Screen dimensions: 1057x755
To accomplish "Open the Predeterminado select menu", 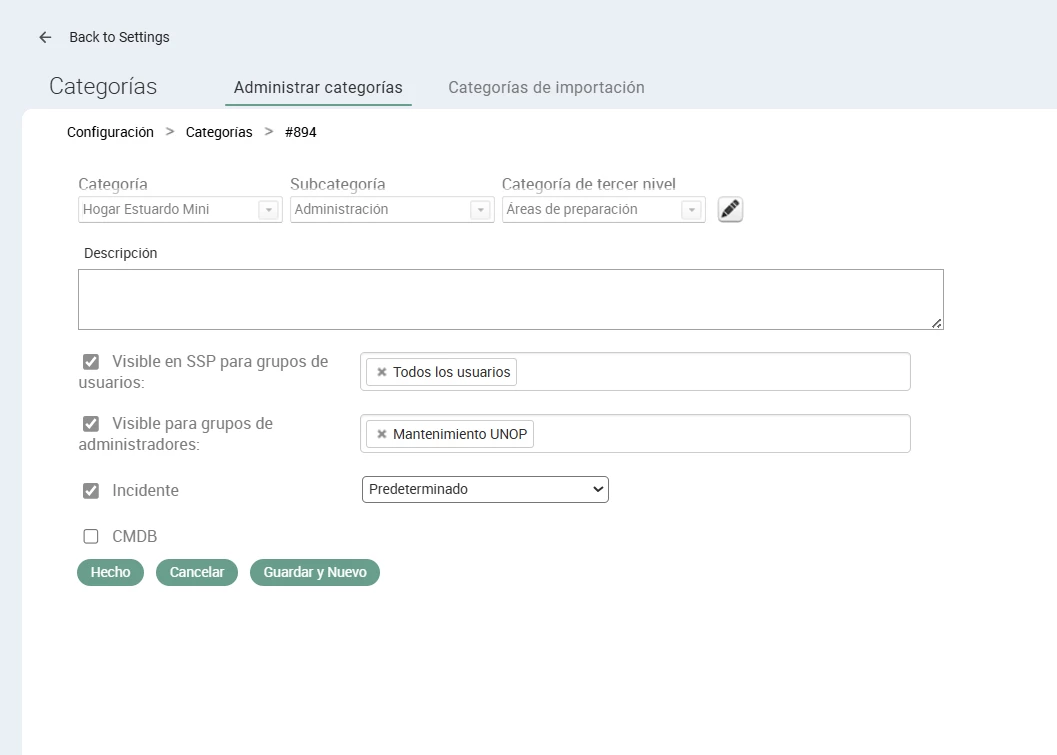I will pyautogui.click(x=485, y=490).
